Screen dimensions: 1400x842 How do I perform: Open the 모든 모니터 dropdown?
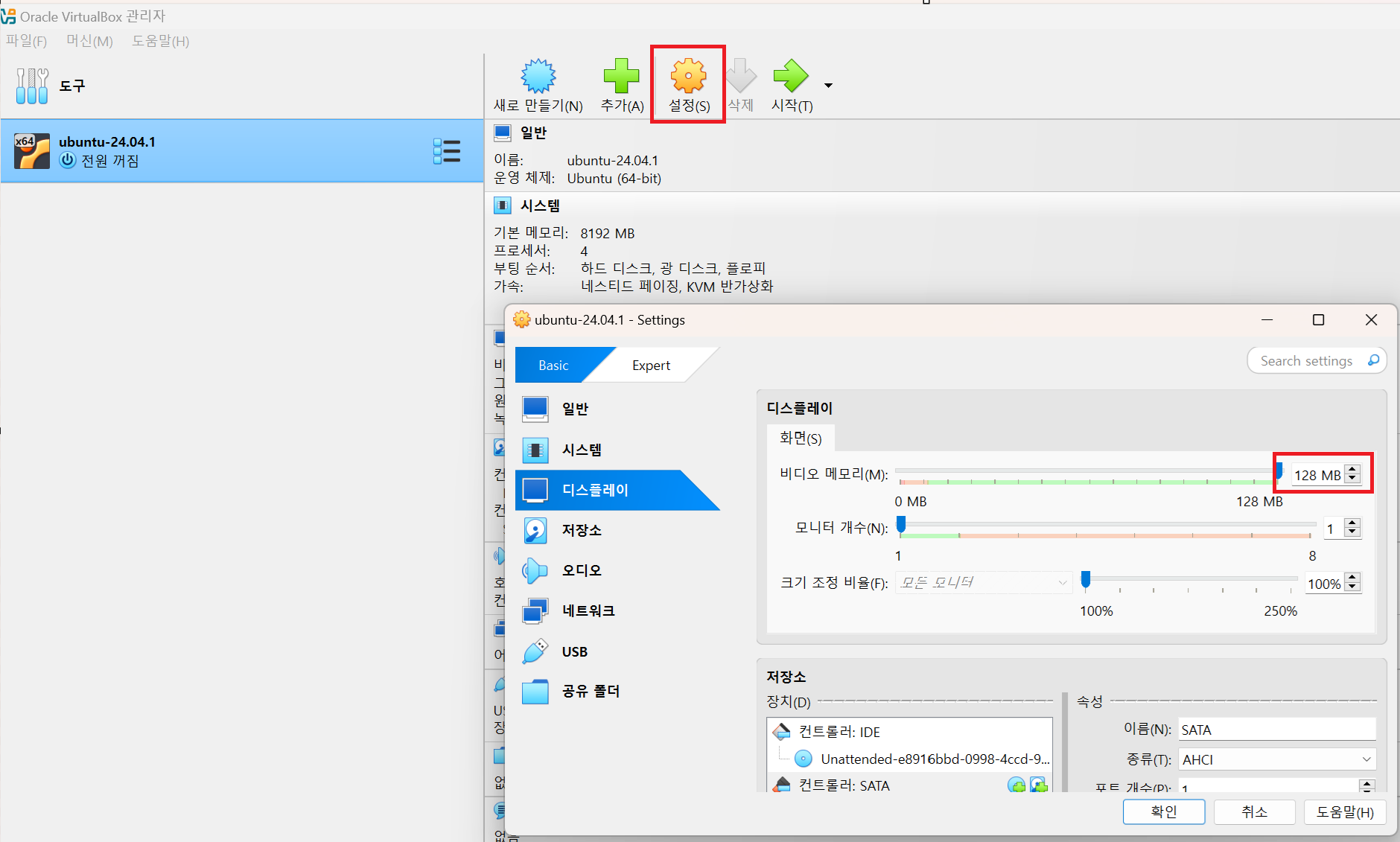[983, 582]
